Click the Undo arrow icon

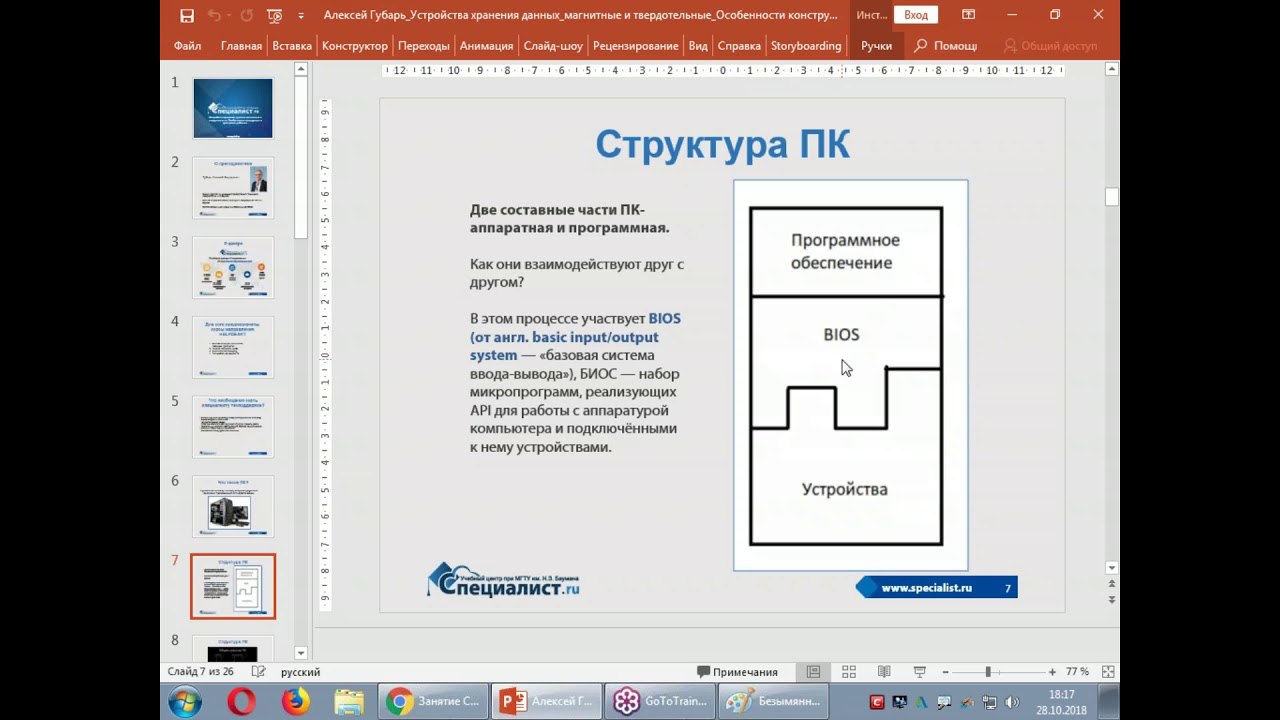pos(214,15)
